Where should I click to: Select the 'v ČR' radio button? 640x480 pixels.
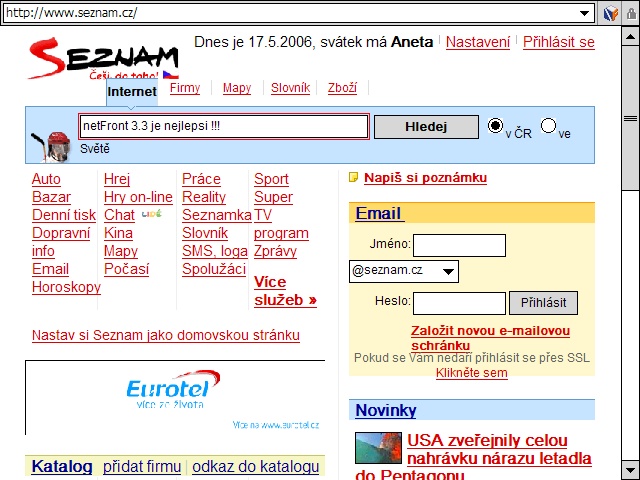point(495,126)
